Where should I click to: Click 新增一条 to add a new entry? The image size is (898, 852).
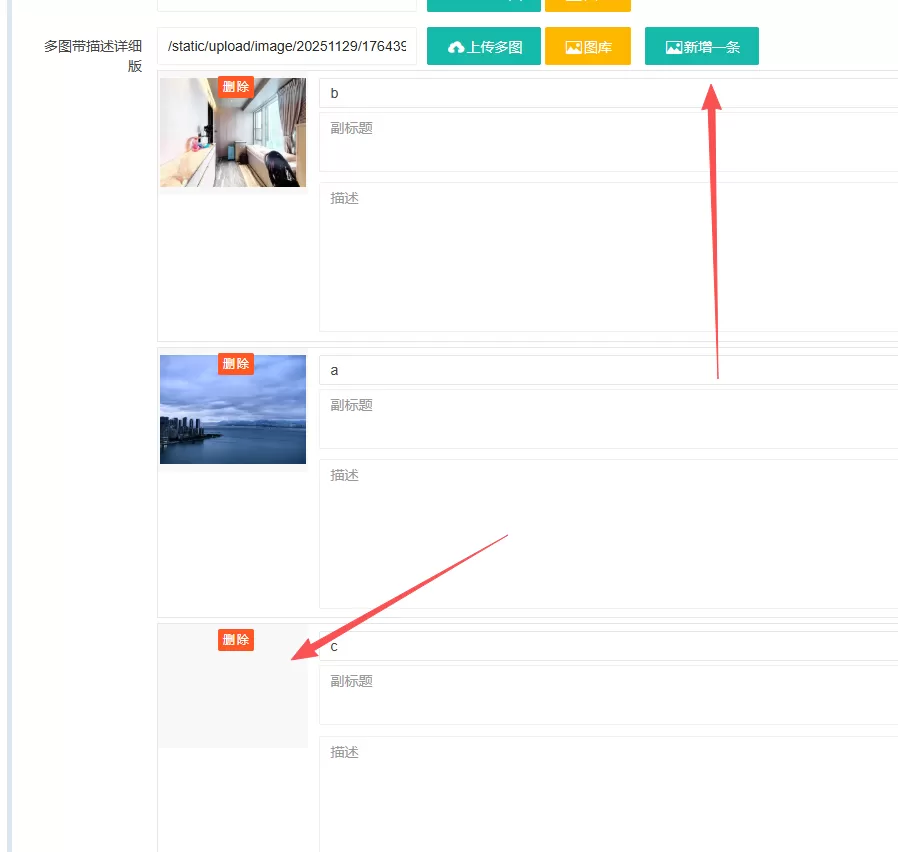701,46
